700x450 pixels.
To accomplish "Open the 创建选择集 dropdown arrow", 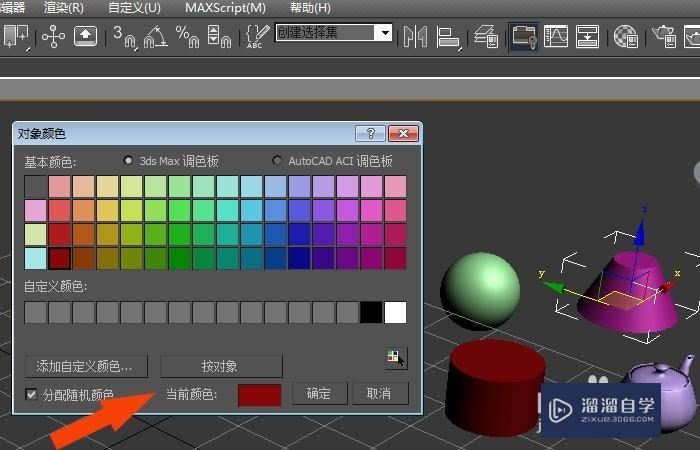I will [384, 33].
